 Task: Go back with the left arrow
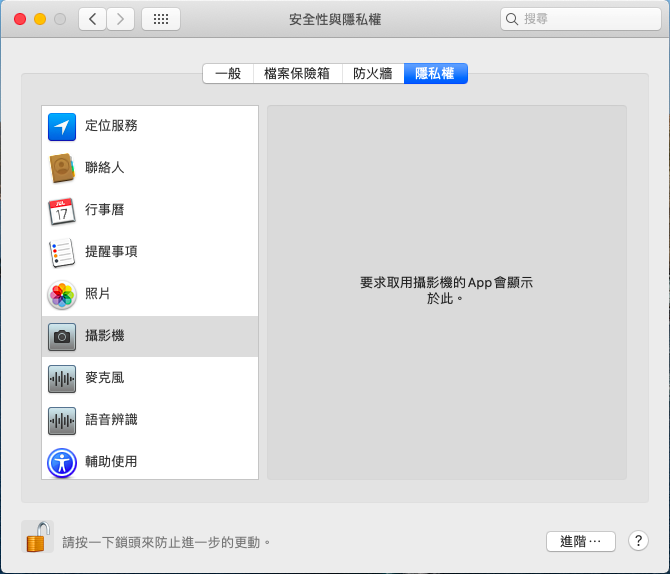pos(92,19)
